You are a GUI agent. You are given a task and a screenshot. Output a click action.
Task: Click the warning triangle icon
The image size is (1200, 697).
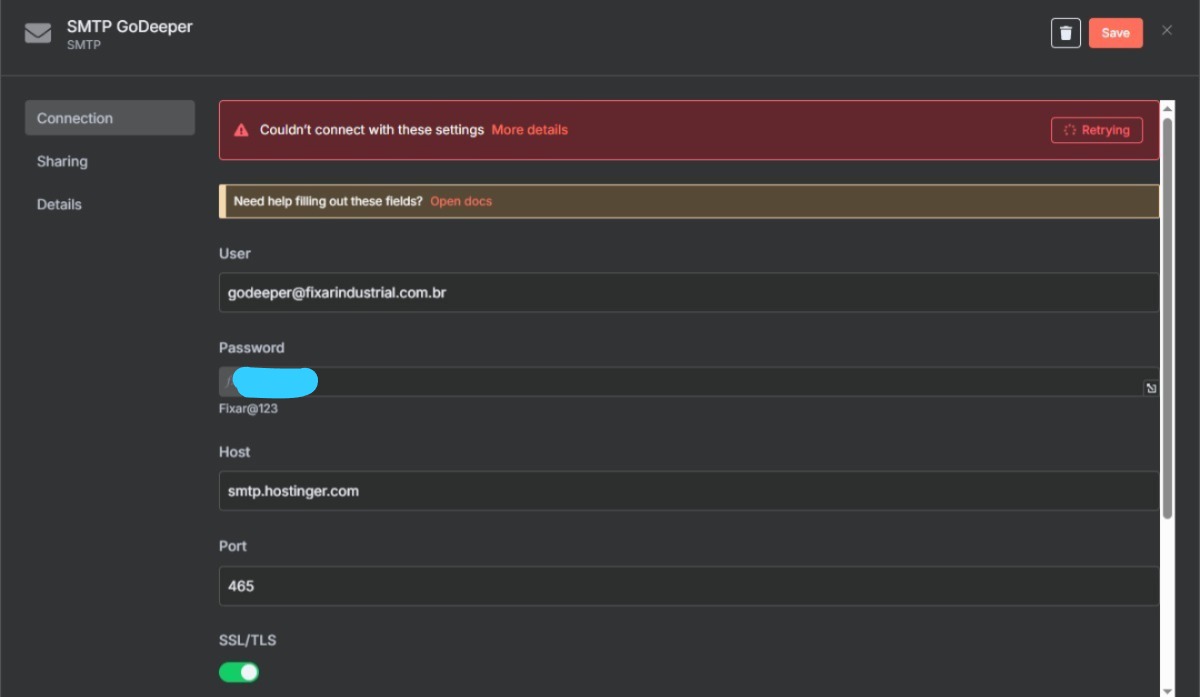point(241,130)
